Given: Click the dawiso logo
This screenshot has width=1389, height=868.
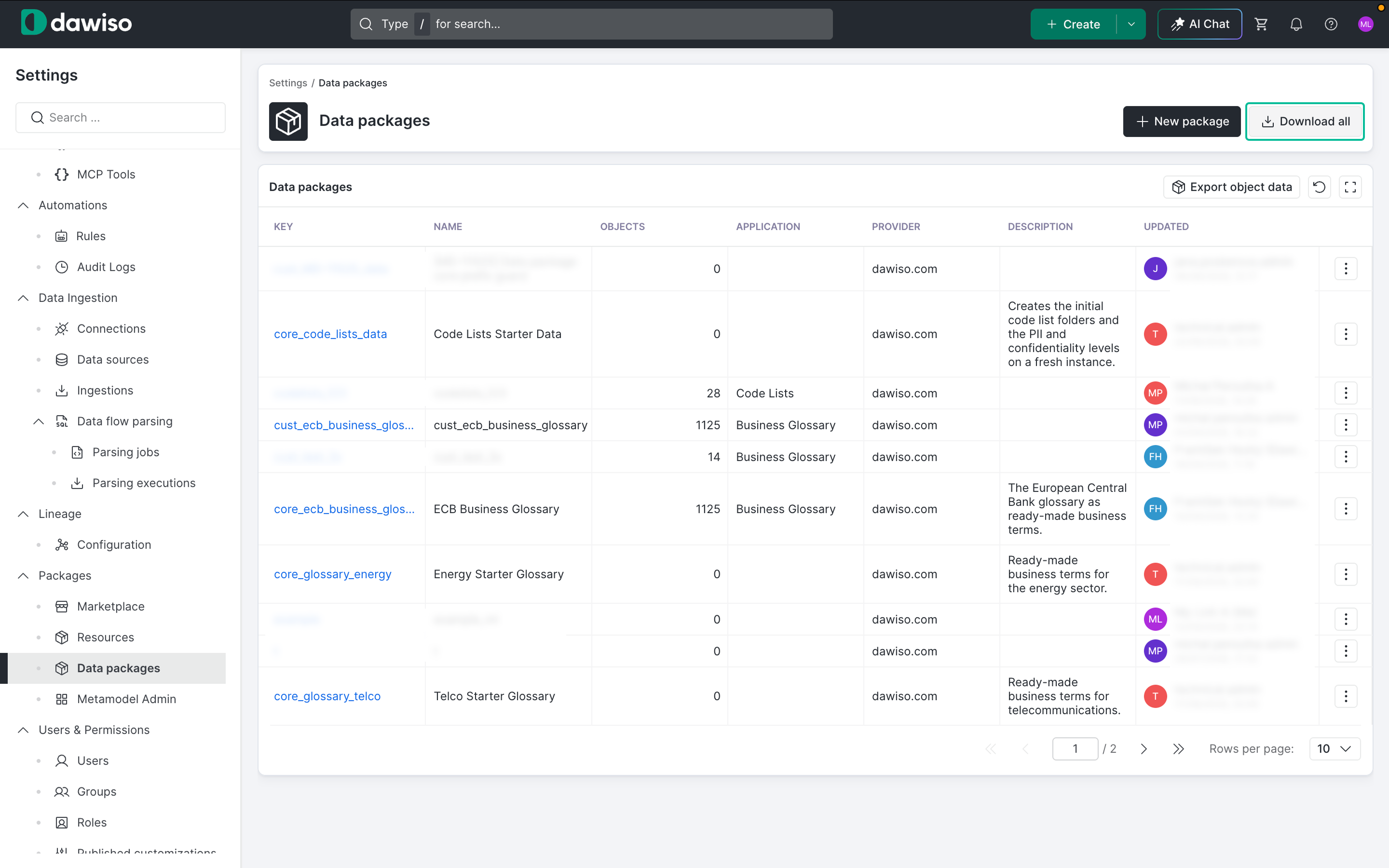Looking at the screenshot, I should tap(77, 23).
